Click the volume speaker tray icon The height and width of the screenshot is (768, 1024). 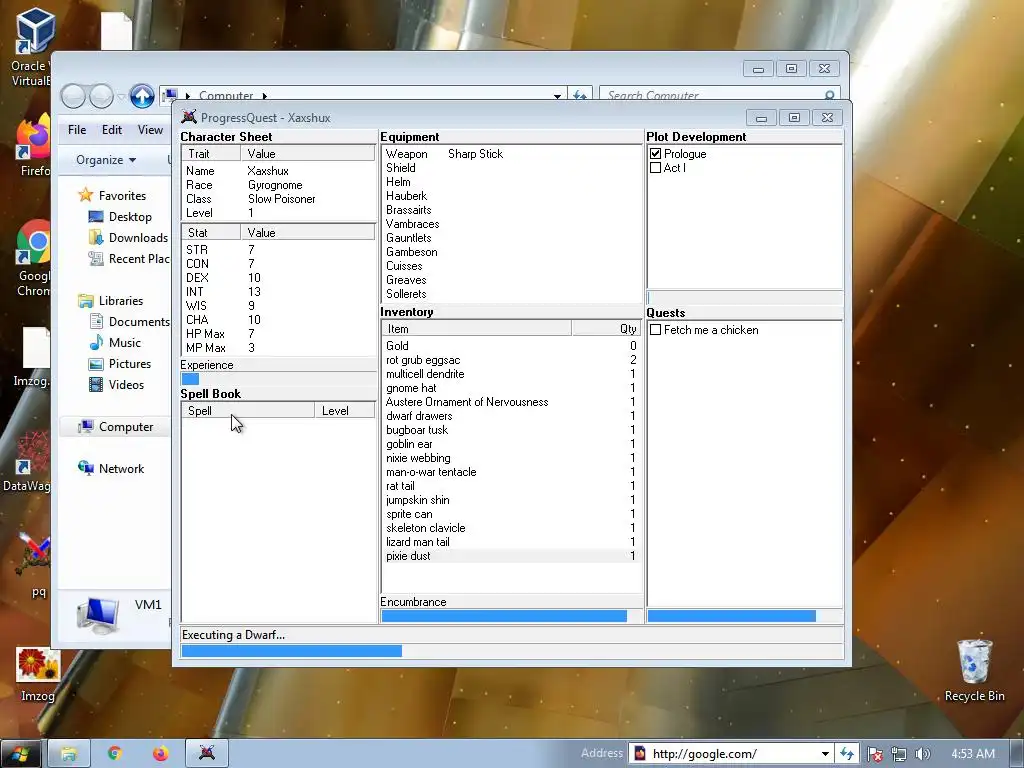(x=922, y=754)
